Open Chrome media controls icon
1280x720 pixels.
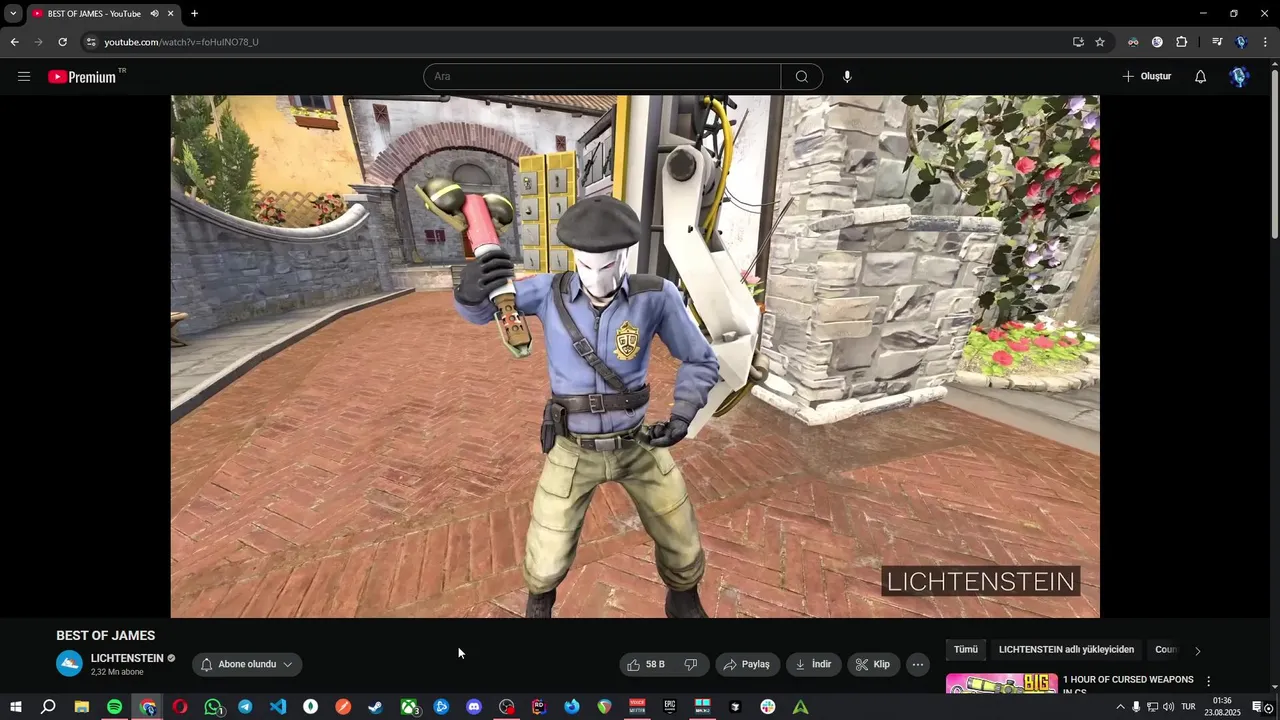coord(1217,42)
